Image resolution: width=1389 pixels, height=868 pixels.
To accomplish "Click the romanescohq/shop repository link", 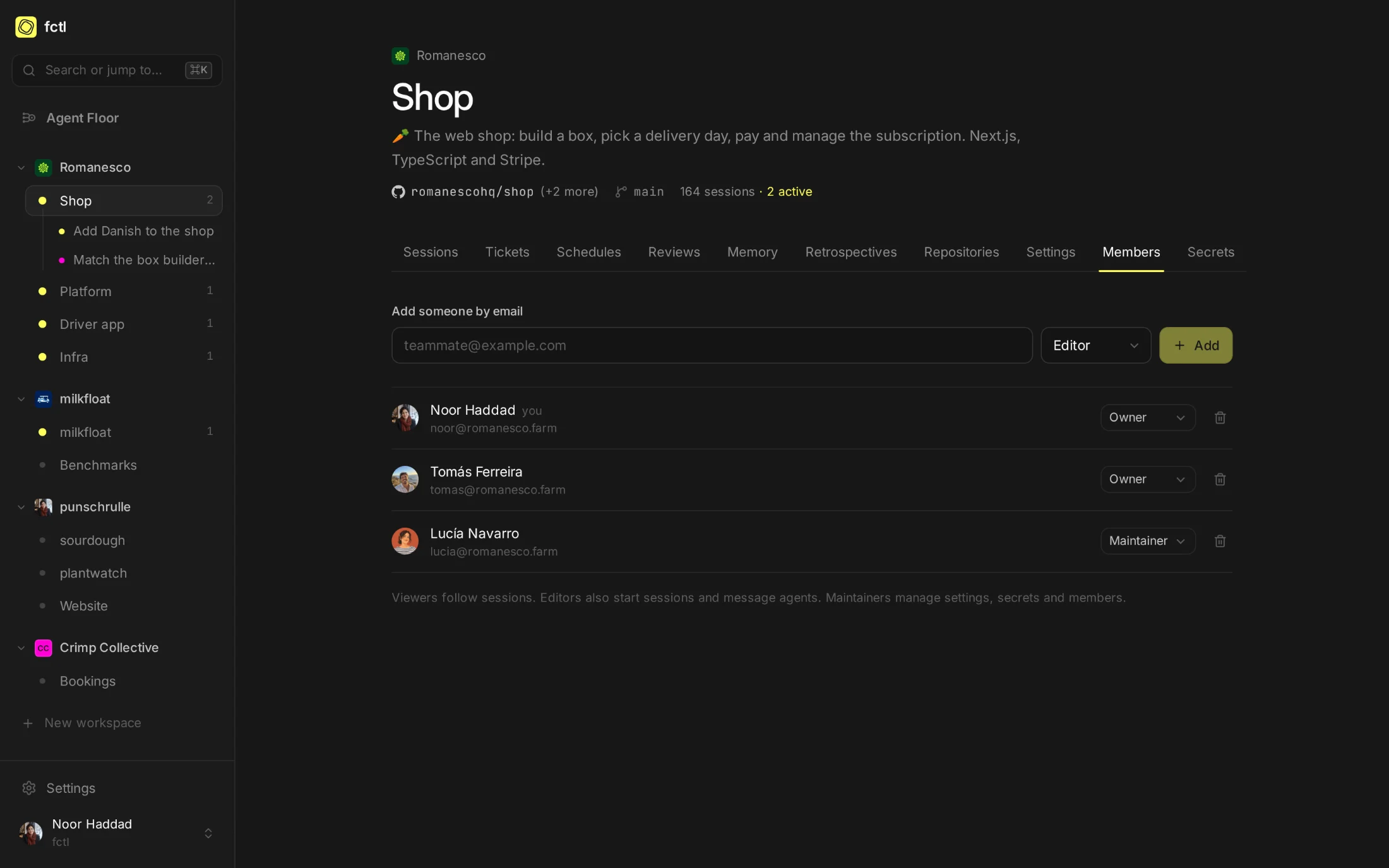I will [472, 191].
